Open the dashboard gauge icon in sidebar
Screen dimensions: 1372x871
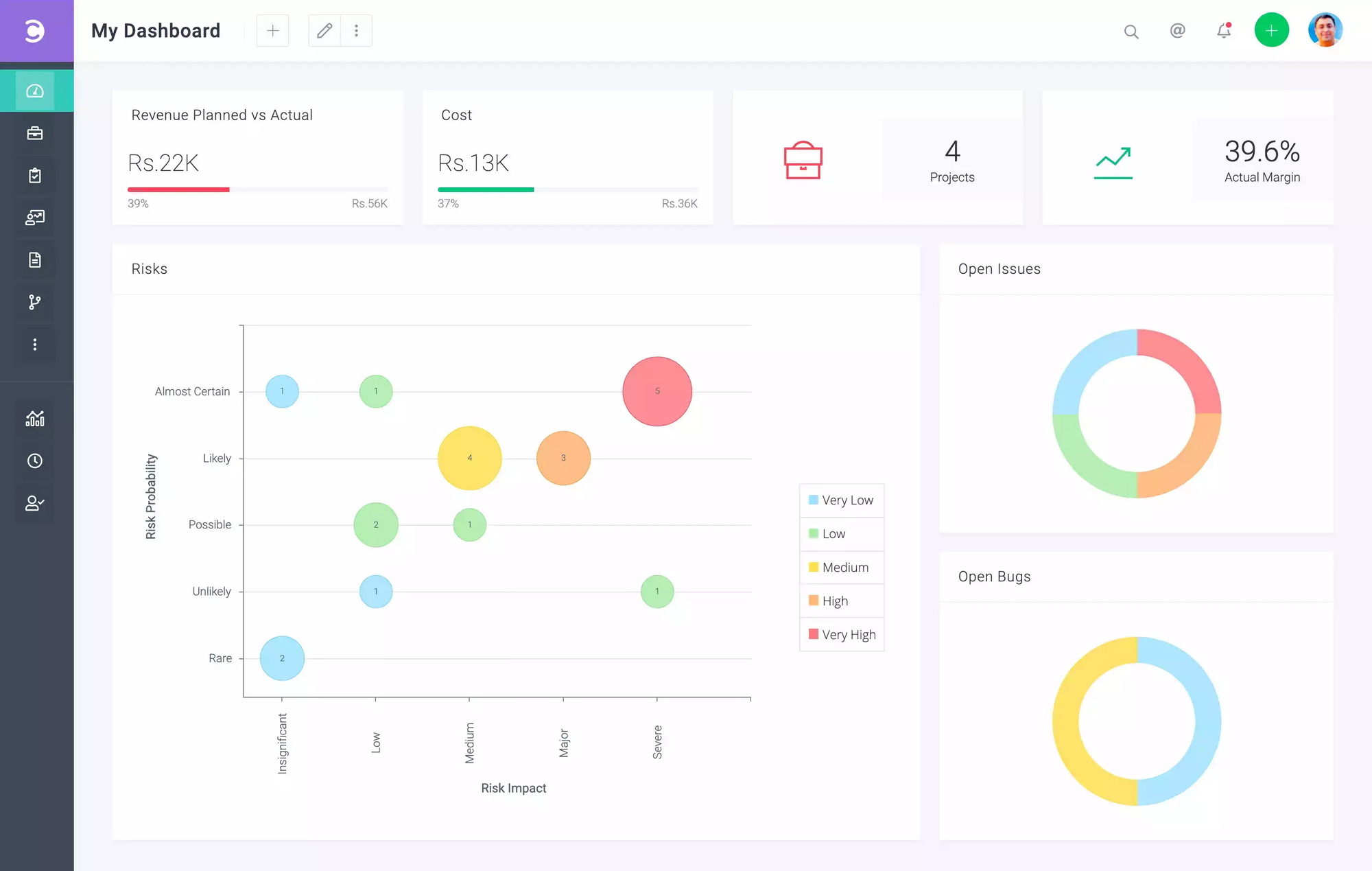[35, 91]
